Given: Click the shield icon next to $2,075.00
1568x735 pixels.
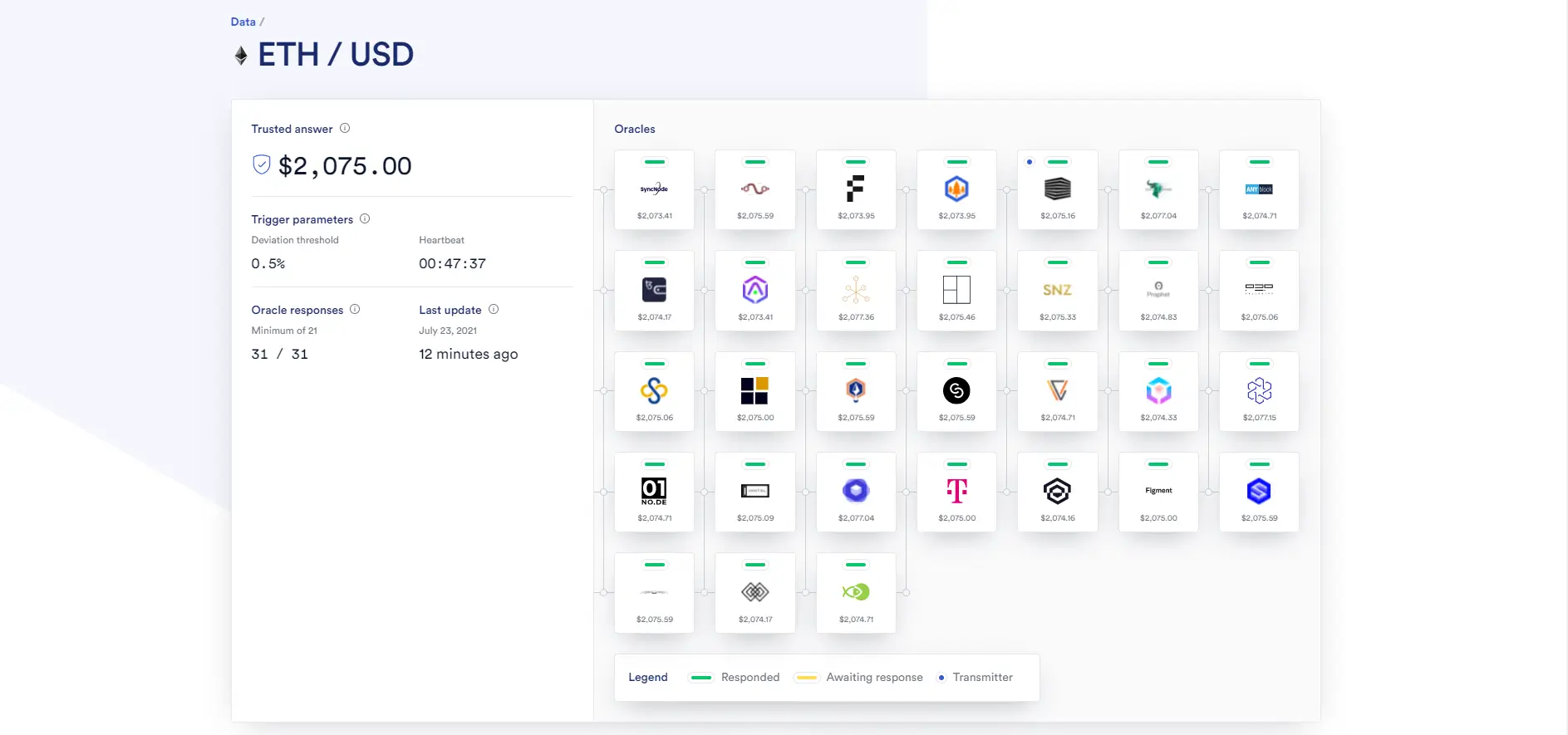Looking at the screenshot, I should coord(261,164).
